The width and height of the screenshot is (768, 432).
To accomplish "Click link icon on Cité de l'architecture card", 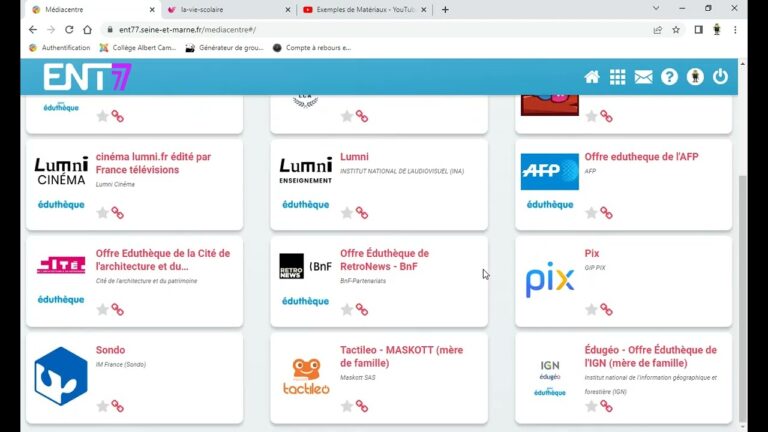I will pyautogui.click(x=118, y=310).
